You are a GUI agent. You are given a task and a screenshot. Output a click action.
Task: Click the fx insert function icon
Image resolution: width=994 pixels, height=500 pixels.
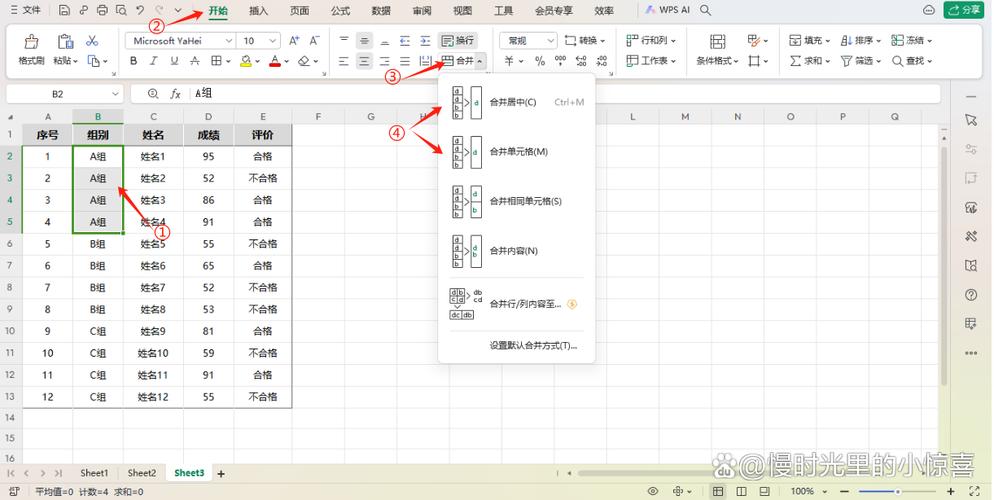coord(176,94)
